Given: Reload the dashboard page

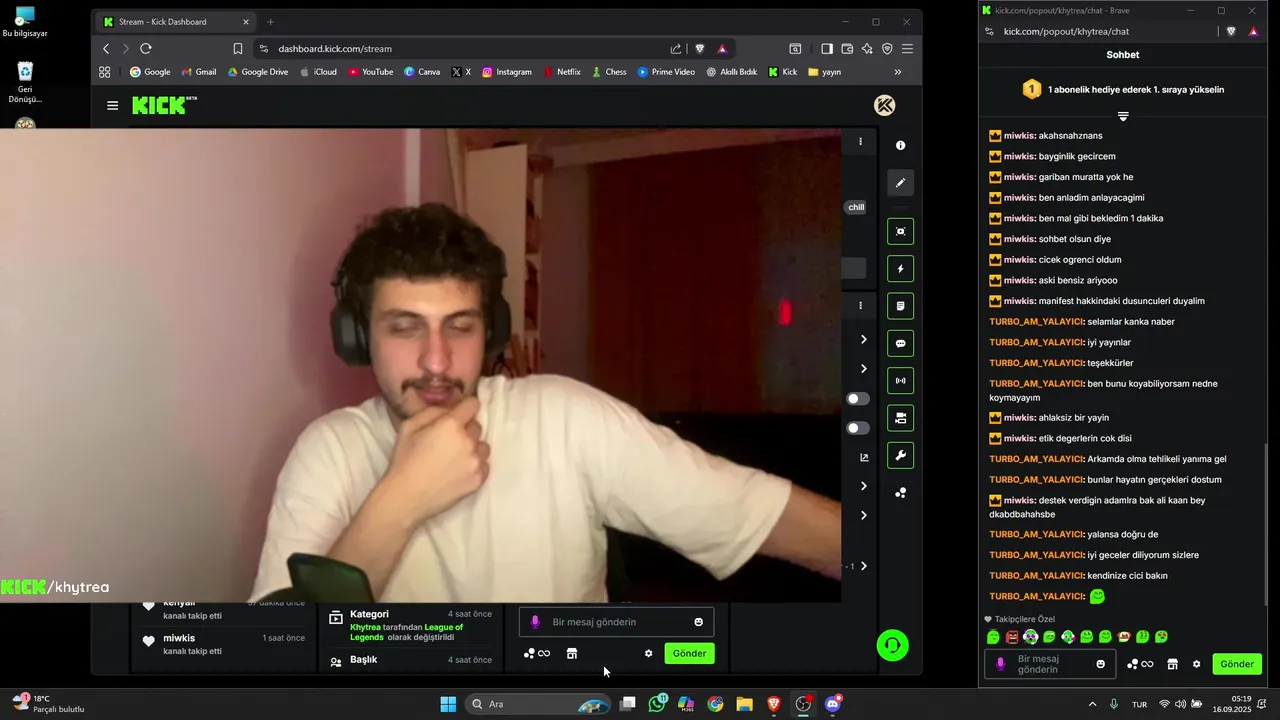Looking at the screenshot, I should (x=146, y=48).
